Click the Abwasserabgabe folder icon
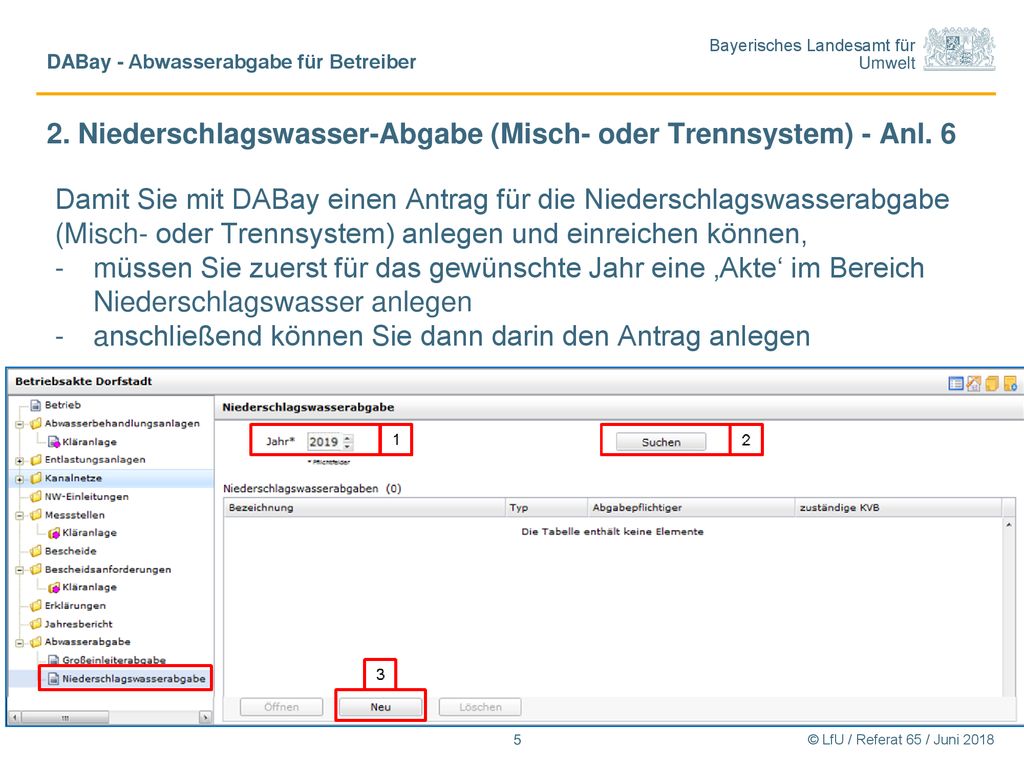Image resolution: width=1024 pixels, height=768 pixels. (x=36, y=642)
